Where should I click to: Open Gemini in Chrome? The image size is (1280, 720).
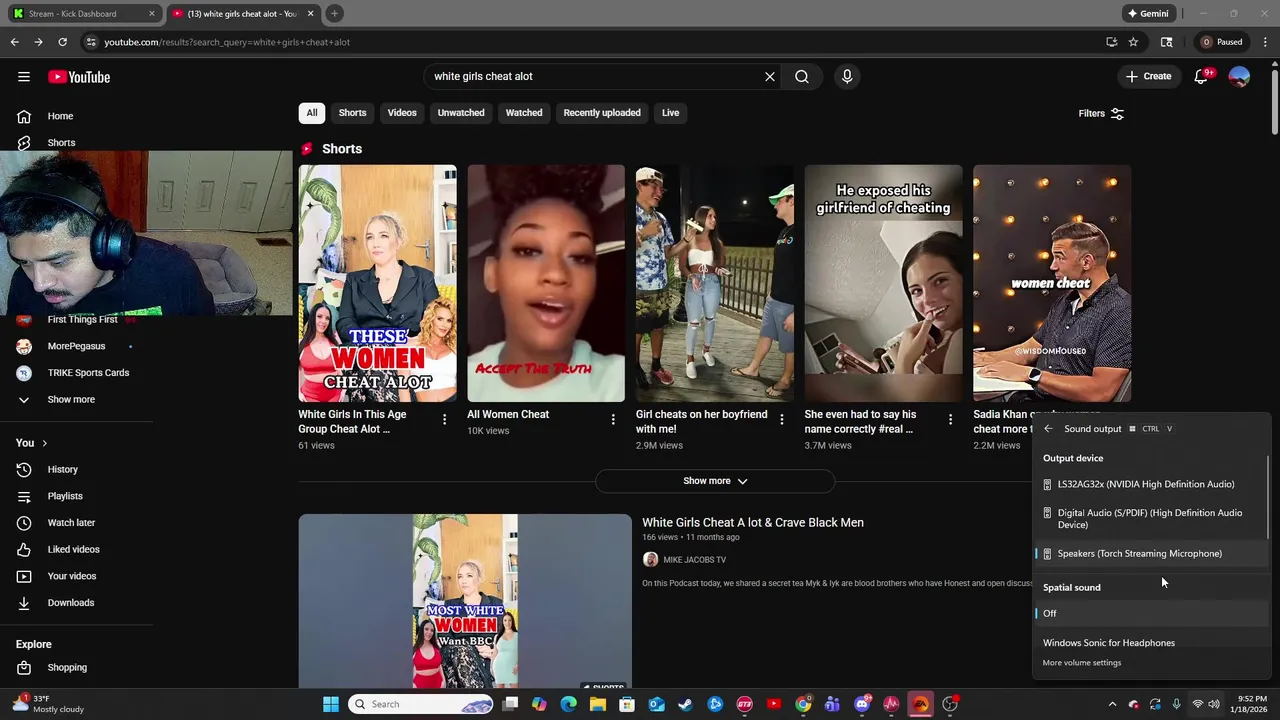coord(1148,14)
